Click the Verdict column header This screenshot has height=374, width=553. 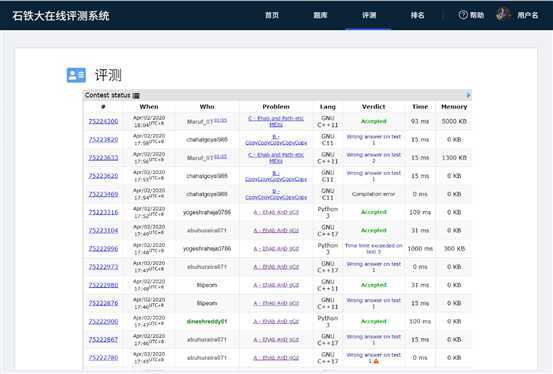tap(373, 107)
